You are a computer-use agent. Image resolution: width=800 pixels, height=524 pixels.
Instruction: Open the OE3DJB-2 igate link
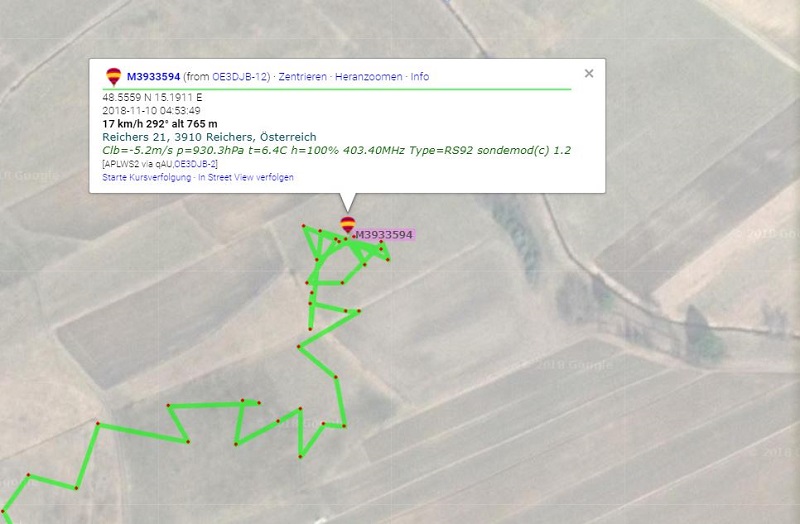pos(196,164)
